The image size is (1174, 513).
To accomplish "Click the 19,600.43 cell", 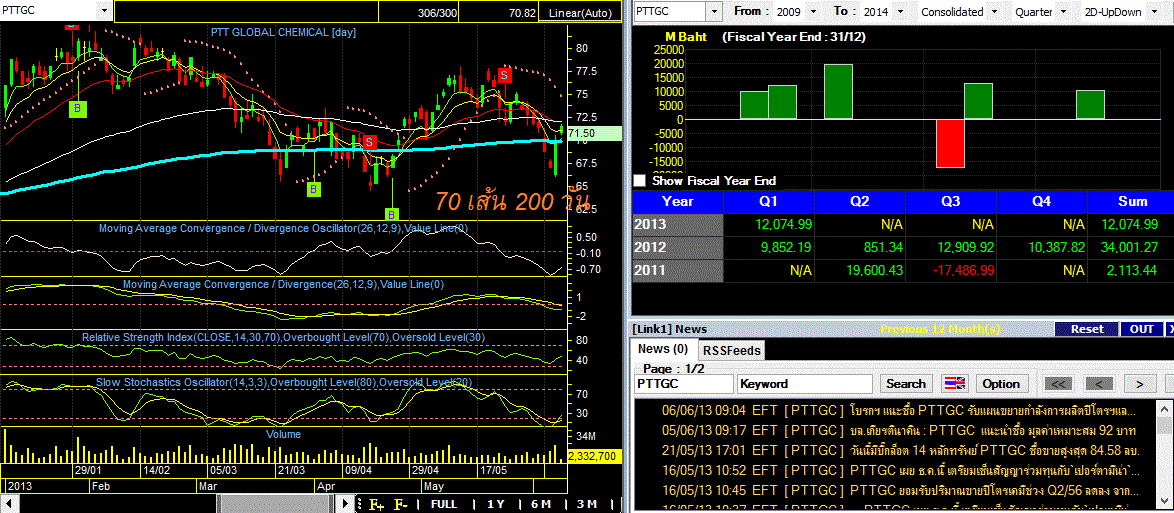I will [860, 270].
